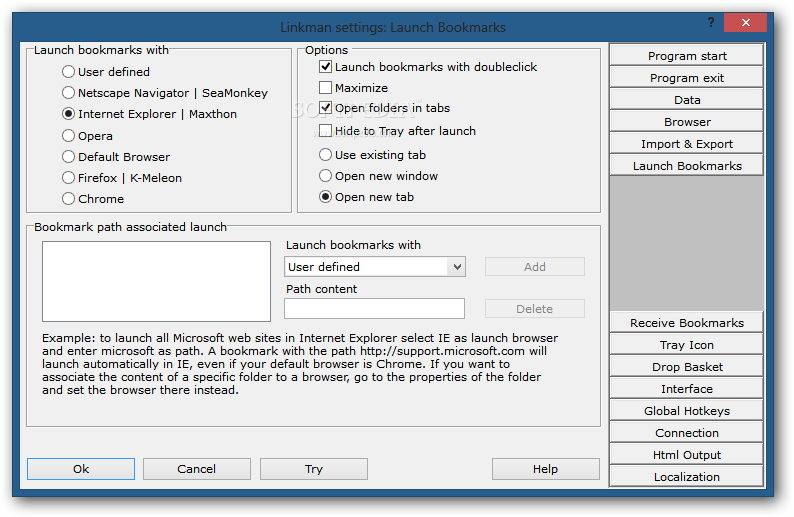Switch to Import & Export page
This screenshot has height=517, width=794.
pos(687,144)
